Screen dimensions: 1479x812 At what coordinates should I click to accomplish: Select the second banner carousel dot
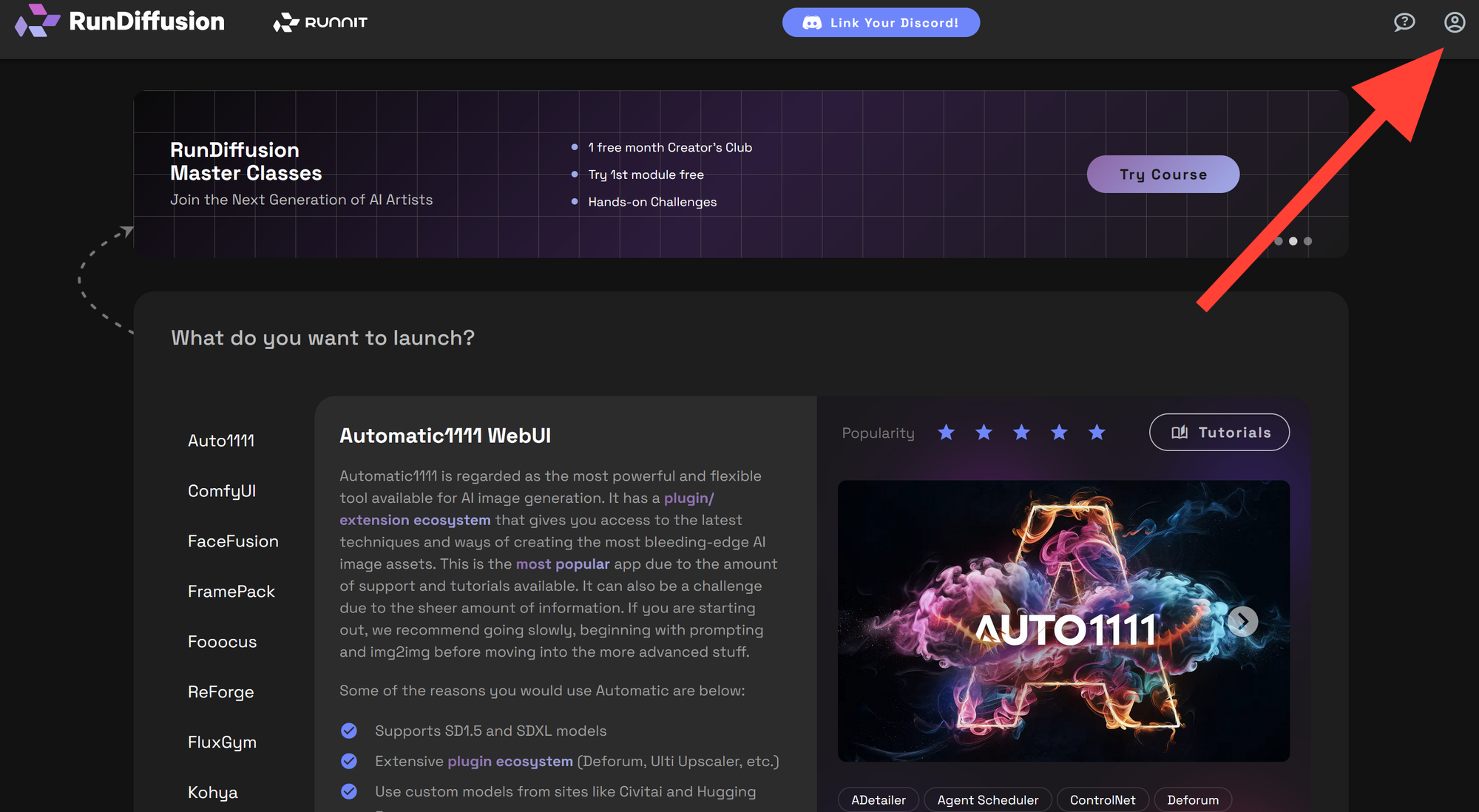(x=1293, y=241)
